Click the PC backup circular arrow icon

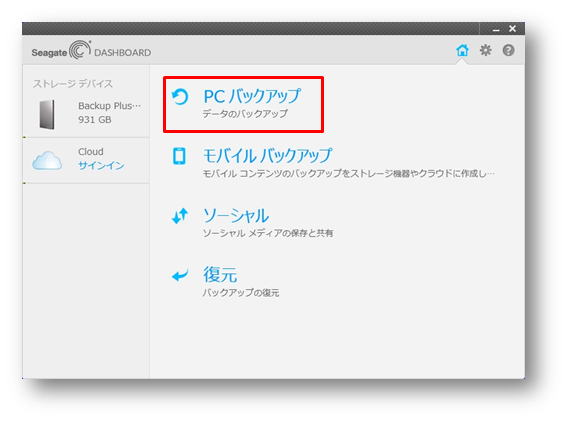pyautogui.click(x=180, y=97)
